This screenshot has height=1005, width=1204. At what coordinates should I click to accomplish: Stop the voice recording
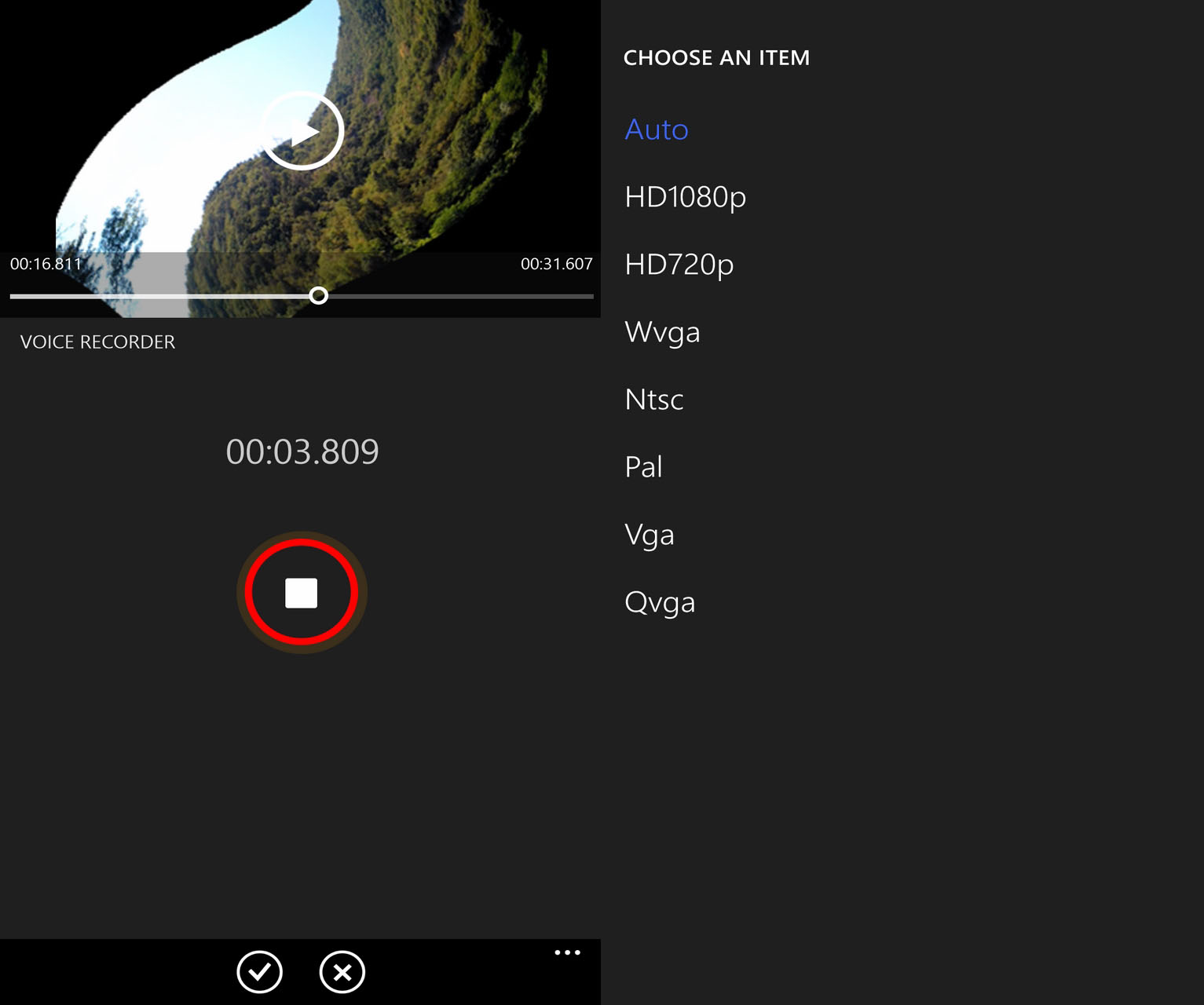[302, 593]
